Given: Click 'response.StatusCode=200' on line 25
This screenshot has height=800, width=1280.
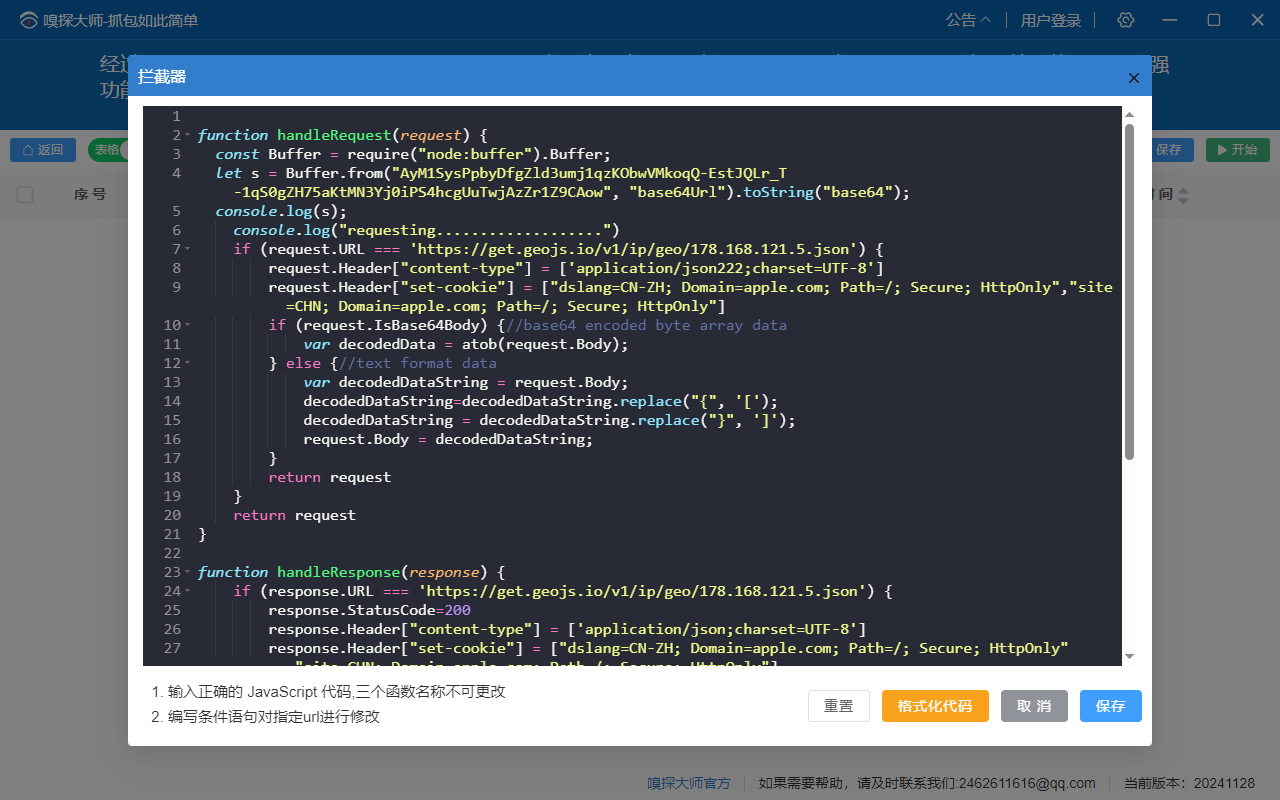Looking at the screenshot, I should [x=369, y=610].
